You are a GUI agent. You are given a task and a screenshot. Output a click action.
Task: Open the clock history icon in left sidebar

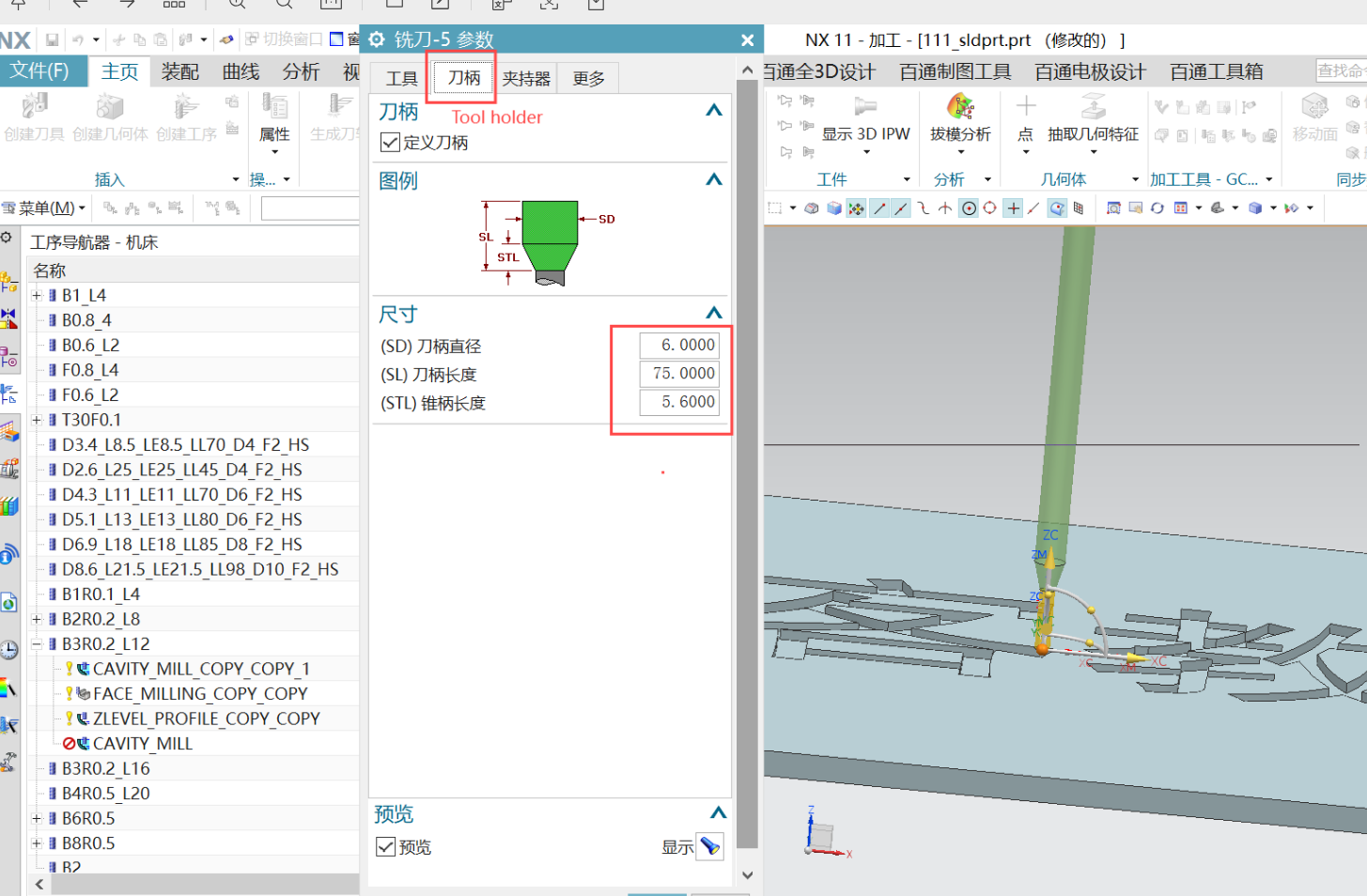click(x=8, y=649)
